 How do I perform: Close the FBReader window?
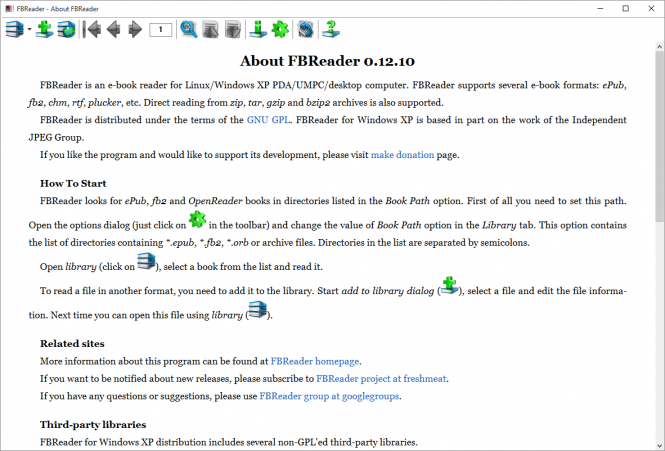(x=651, y=8)
